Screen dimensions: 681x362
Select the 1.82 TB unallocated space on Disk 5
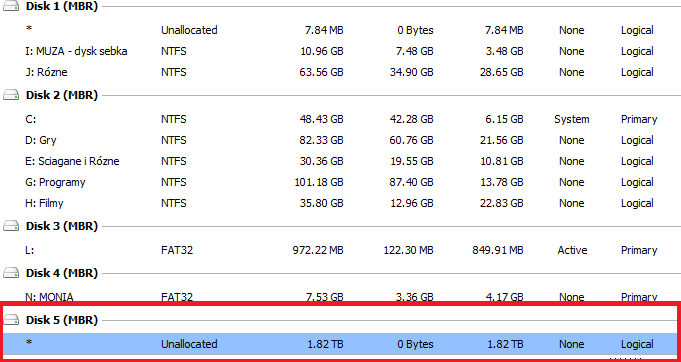340,344
